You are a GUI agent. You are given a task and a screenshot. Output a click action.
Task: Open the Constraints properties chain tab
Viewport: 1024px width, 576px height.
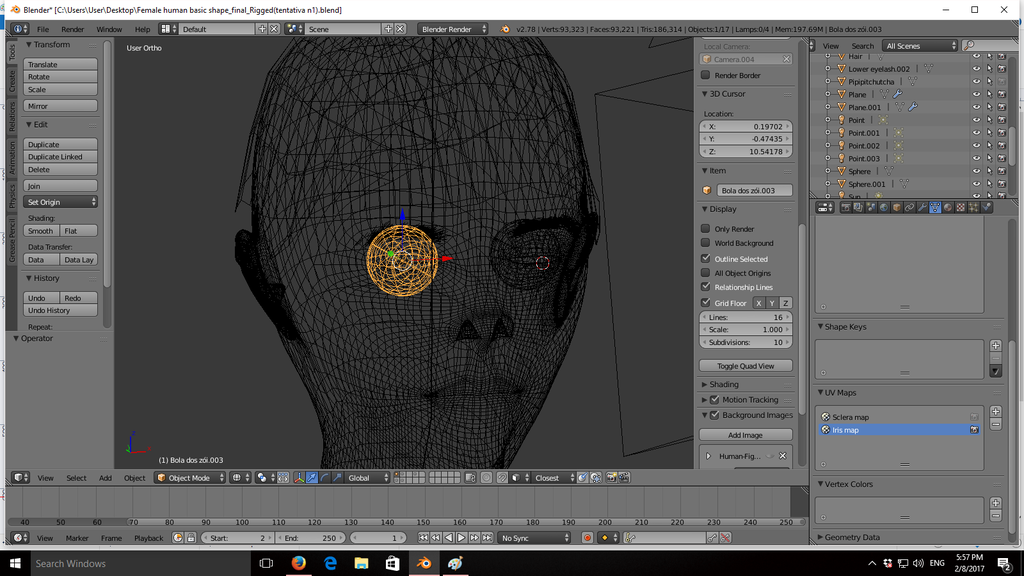pos(910,208)
